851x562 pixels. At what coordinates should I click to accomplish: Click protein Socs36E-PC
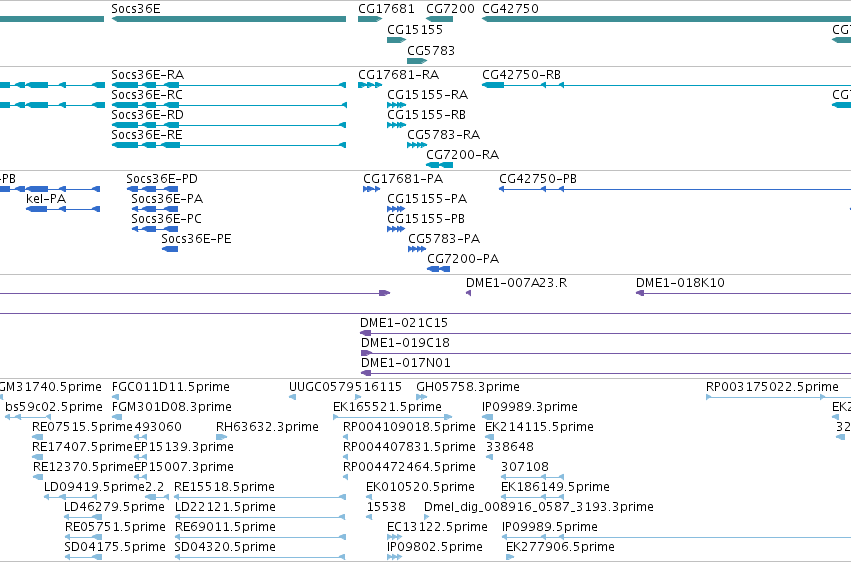(155, 229)
